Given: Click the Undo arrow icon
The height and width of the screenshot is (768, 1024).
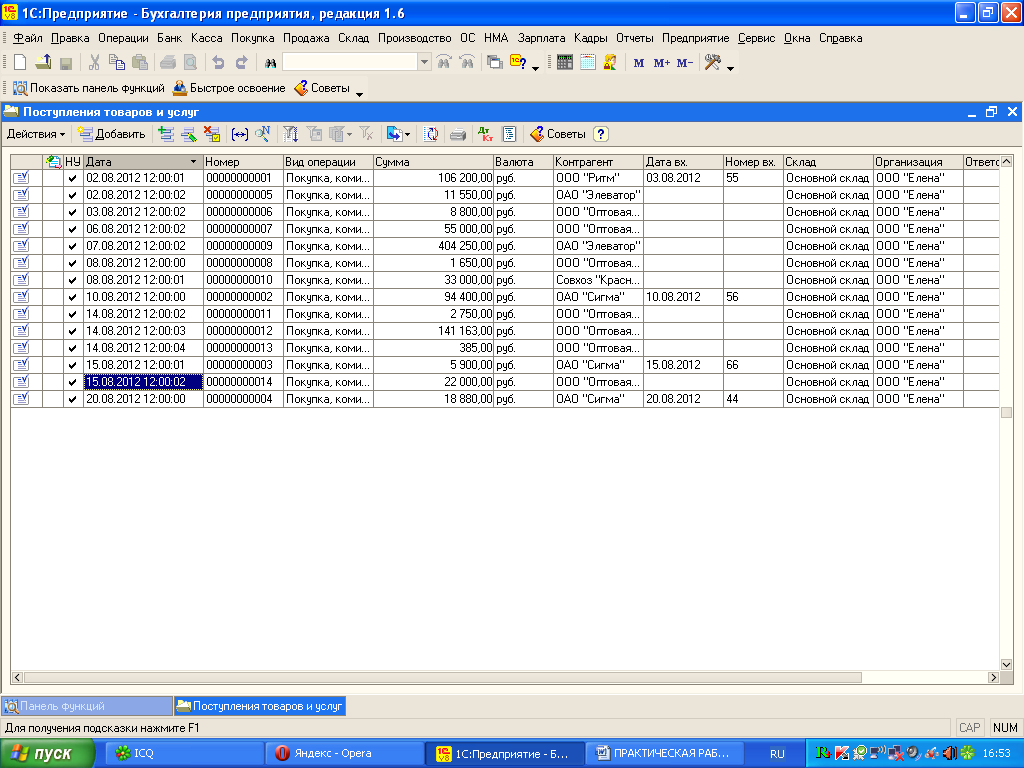Looking at the screenshot, I should (x=218, y=63).
